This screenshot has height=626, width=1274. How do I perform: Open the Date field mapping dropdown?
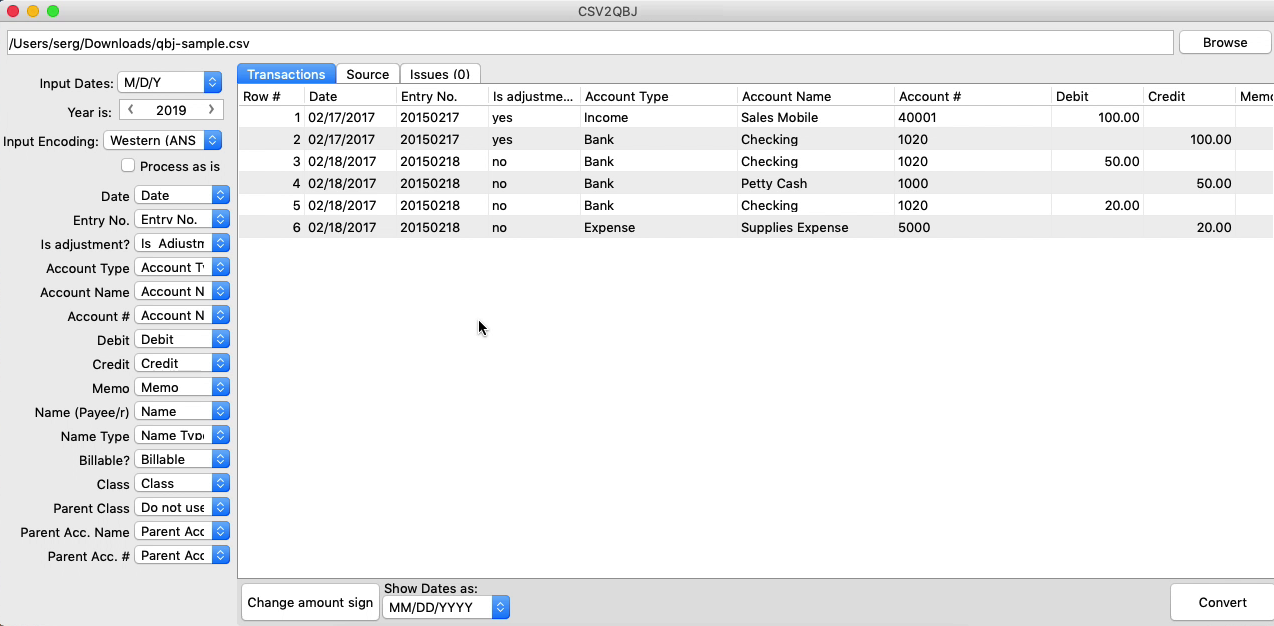[x=182, y=195]
